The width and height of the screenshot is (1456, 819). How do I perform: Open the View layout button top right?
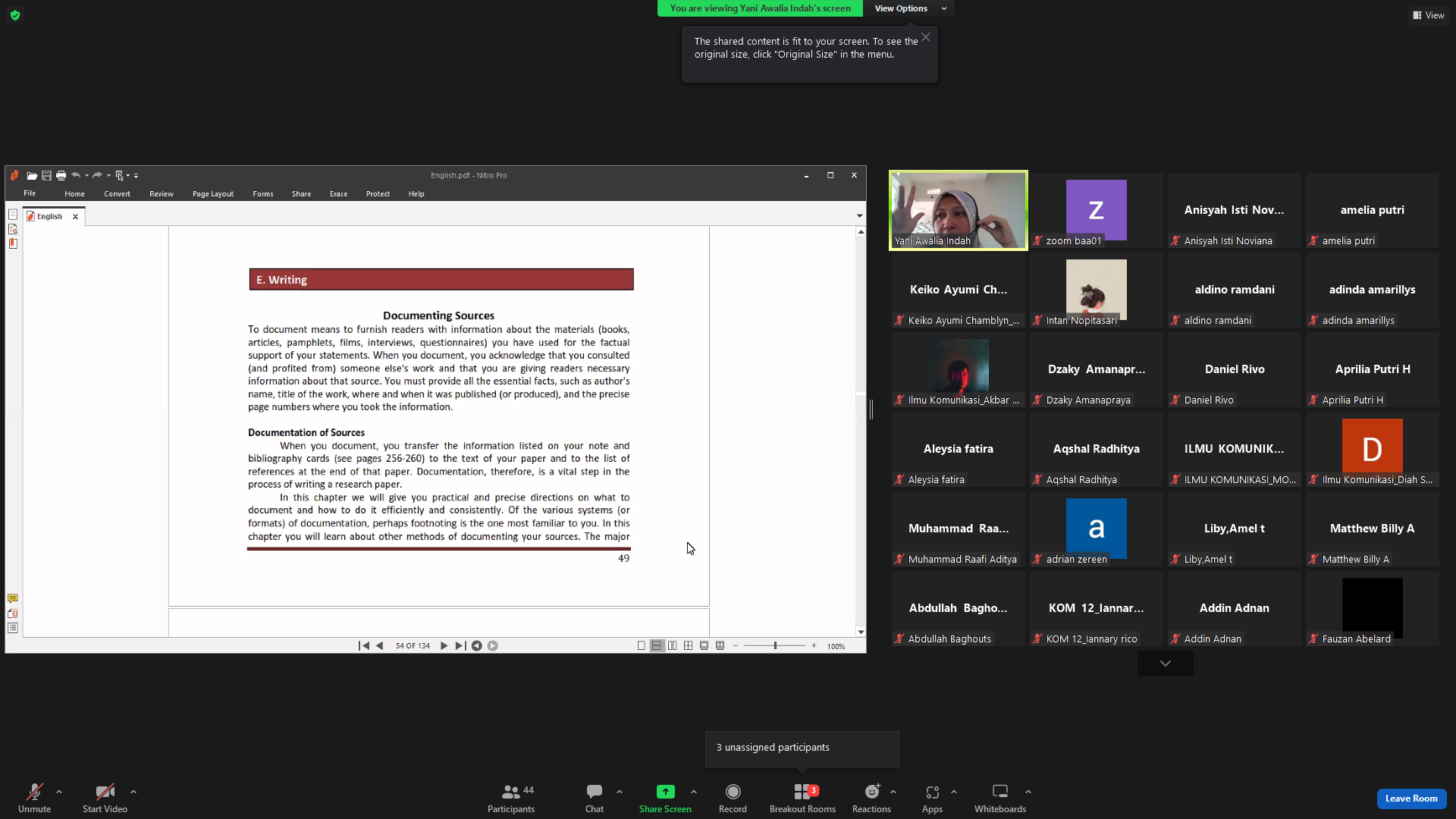[1429, 15]
